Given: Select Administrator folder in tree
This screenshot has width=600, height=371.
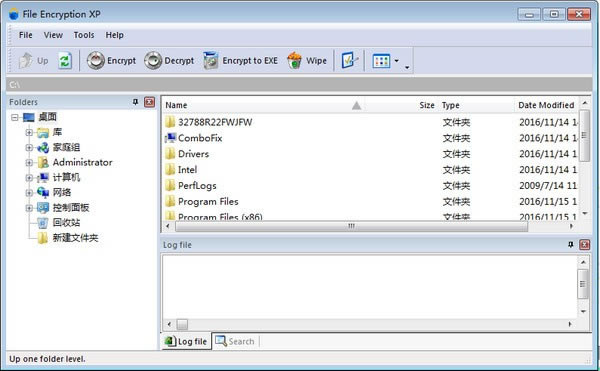Looking at the screenshot, I should (x=82, y=163).
